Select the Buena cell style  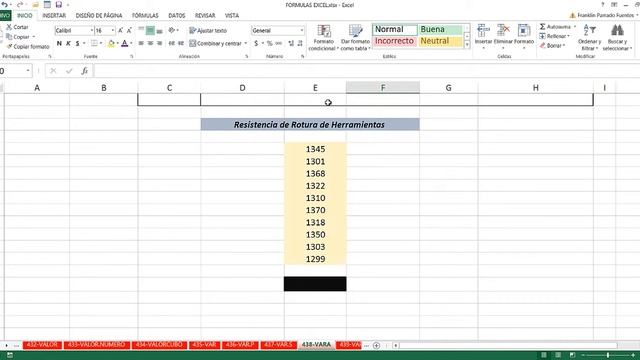[440, 29]
